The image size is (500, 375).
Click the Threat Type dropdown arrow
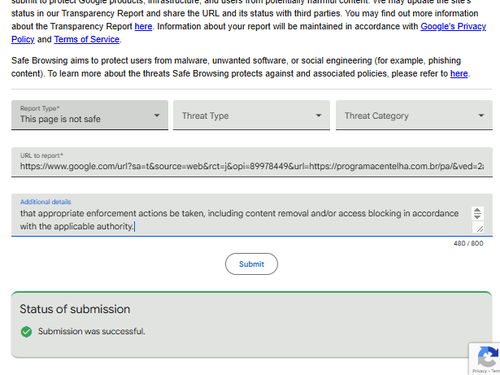[319, 115]
